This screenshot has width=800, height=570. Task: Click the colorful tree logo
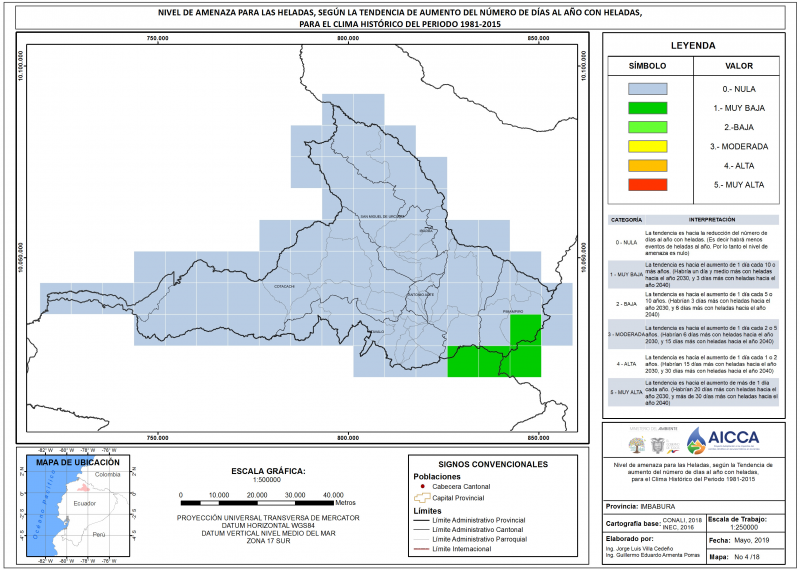pos(636,445)
